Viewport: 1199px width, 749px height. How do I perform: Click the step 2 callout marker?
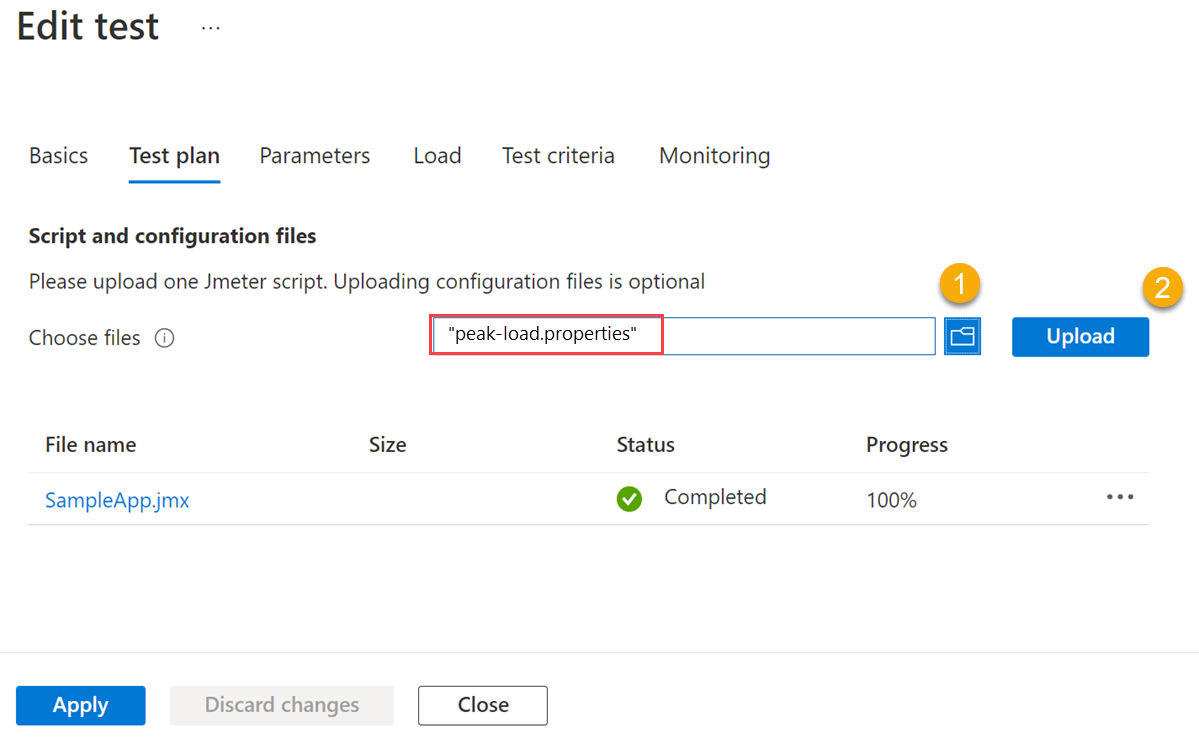[1163, 288]
